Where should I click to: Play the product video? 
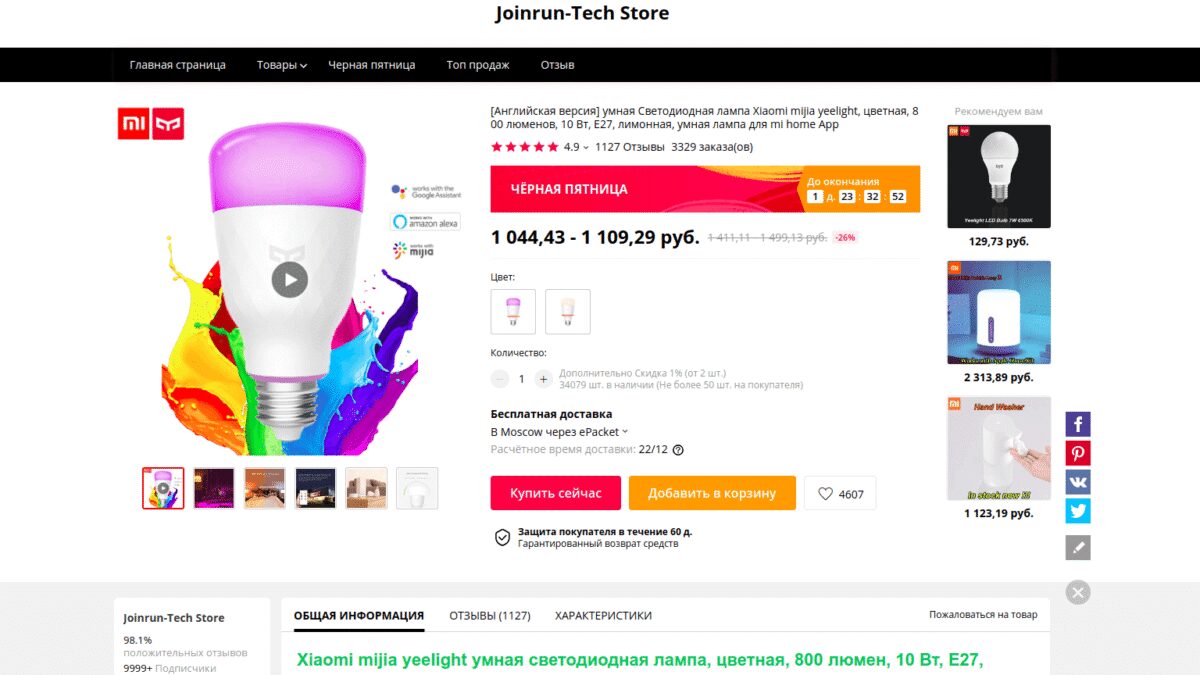[x=289, y=279]
